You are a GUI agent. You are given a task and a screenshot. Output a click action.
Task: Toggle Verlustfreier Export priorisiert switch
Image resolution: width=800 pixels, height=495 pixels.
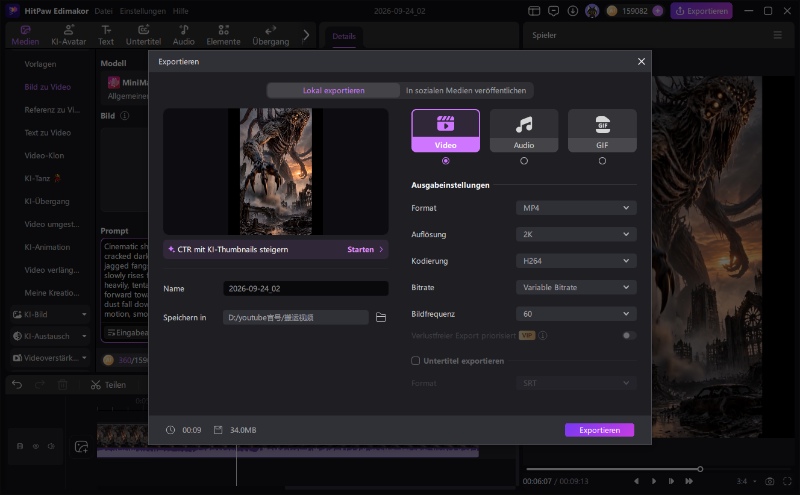[x=629, y=335]
